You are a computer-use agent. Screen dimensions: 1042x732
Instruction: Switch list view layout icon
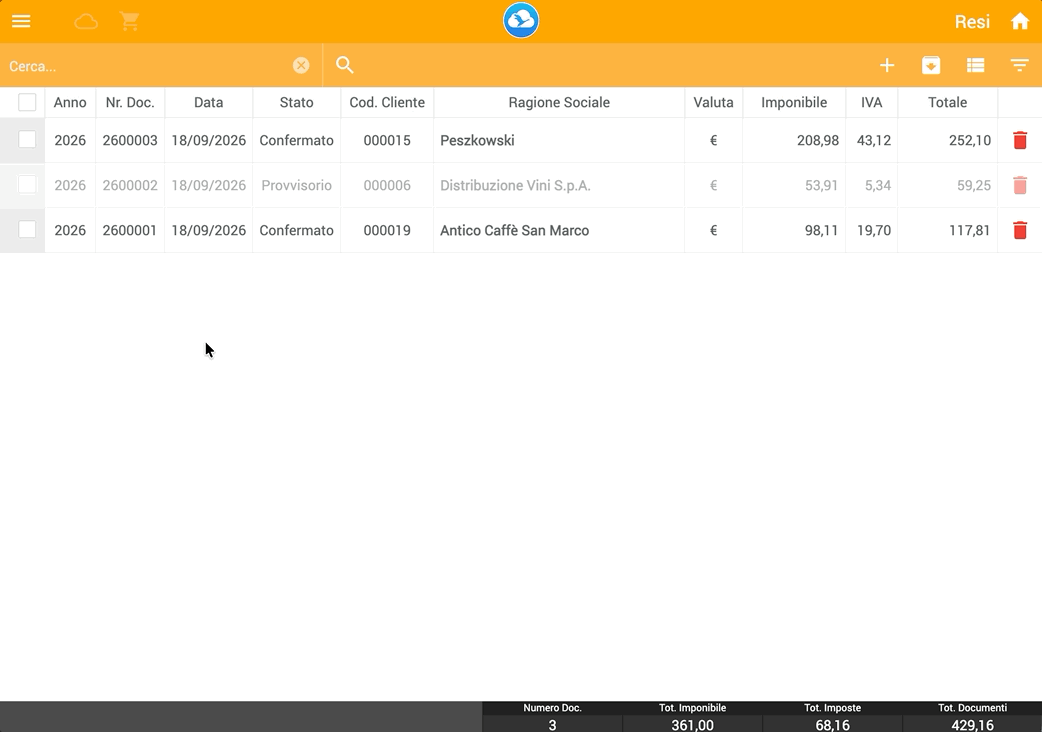click(976, 65)
